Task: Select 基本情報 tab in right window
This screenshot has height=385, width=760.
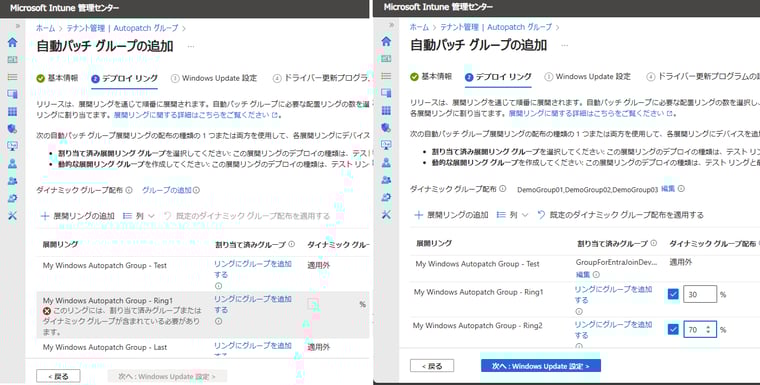Action: point(431,77)
